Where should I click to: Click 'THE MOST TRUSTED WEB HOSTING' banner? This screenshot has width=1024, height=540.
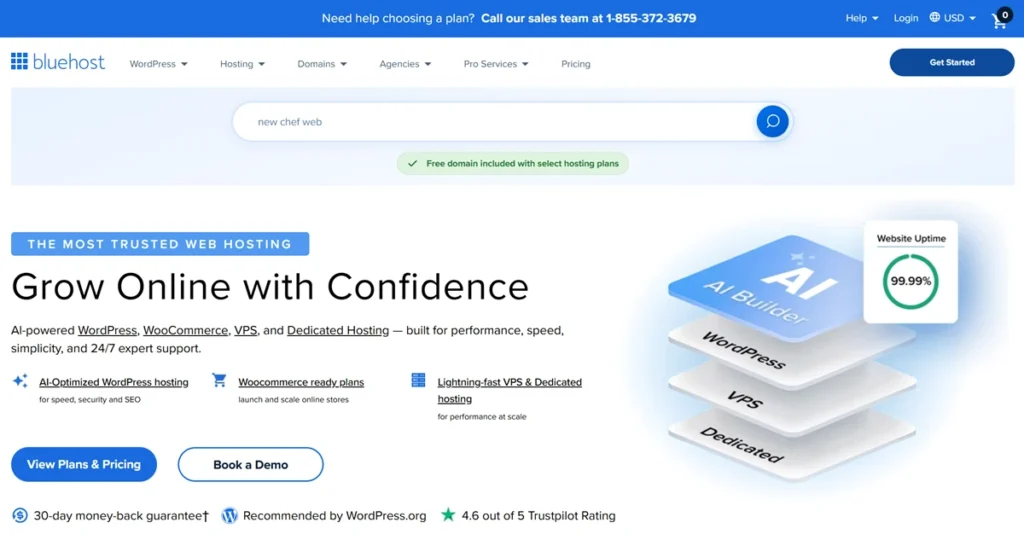(x=160, y=244)
